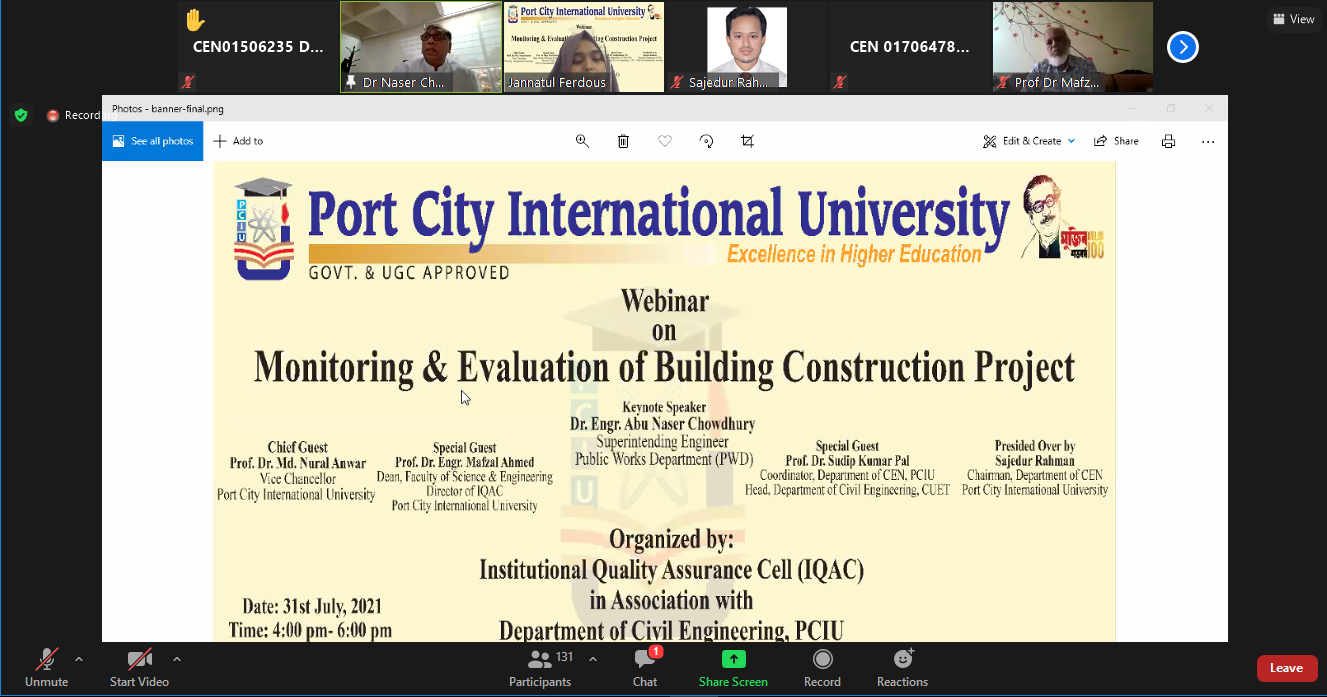
Task: Click Share in Photos toolbar
Action: tap(1116, 141)
